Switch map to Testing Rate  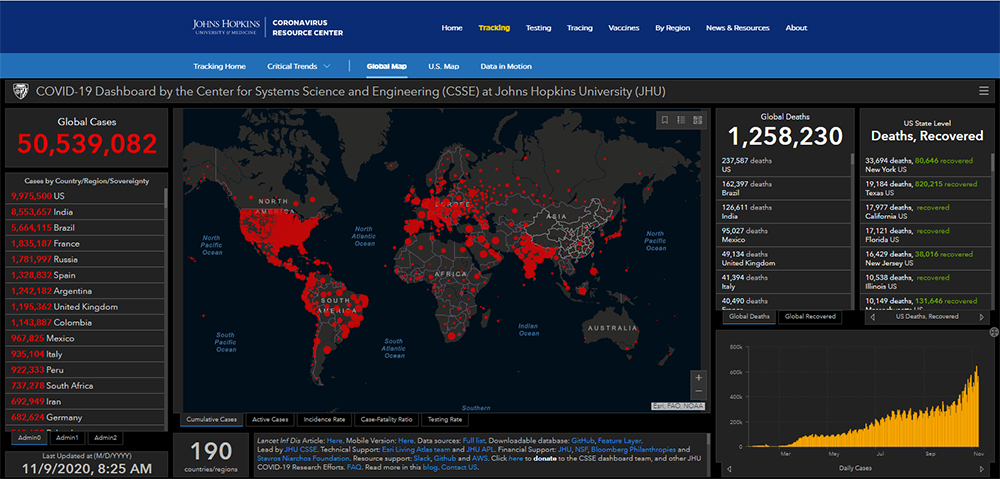[x=446, y=420]
